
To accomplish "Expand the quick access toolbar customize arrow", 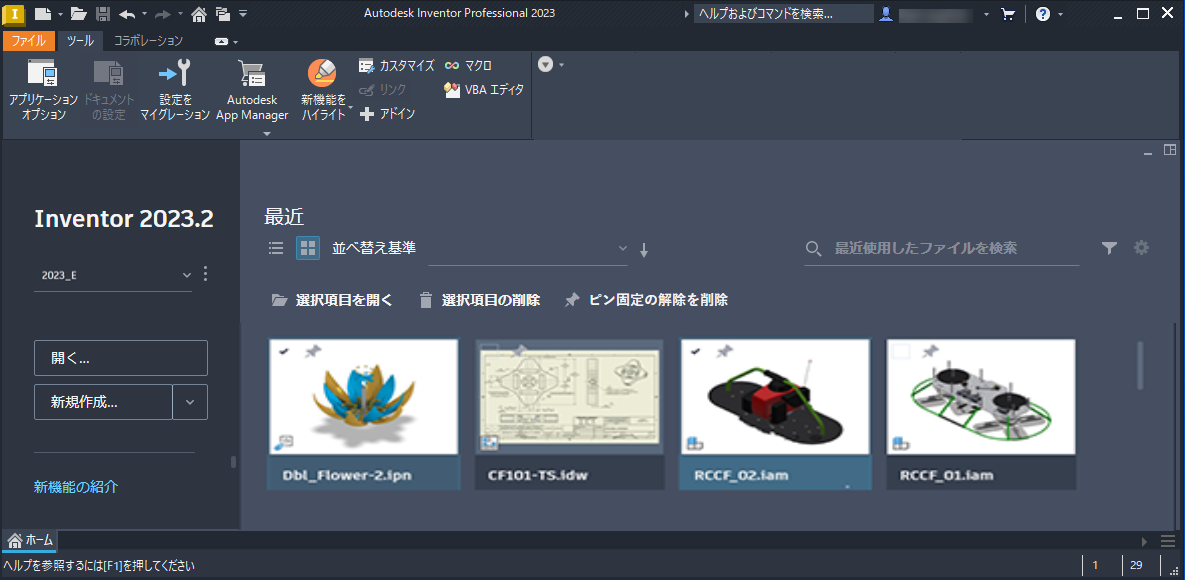I will (243, 14).
